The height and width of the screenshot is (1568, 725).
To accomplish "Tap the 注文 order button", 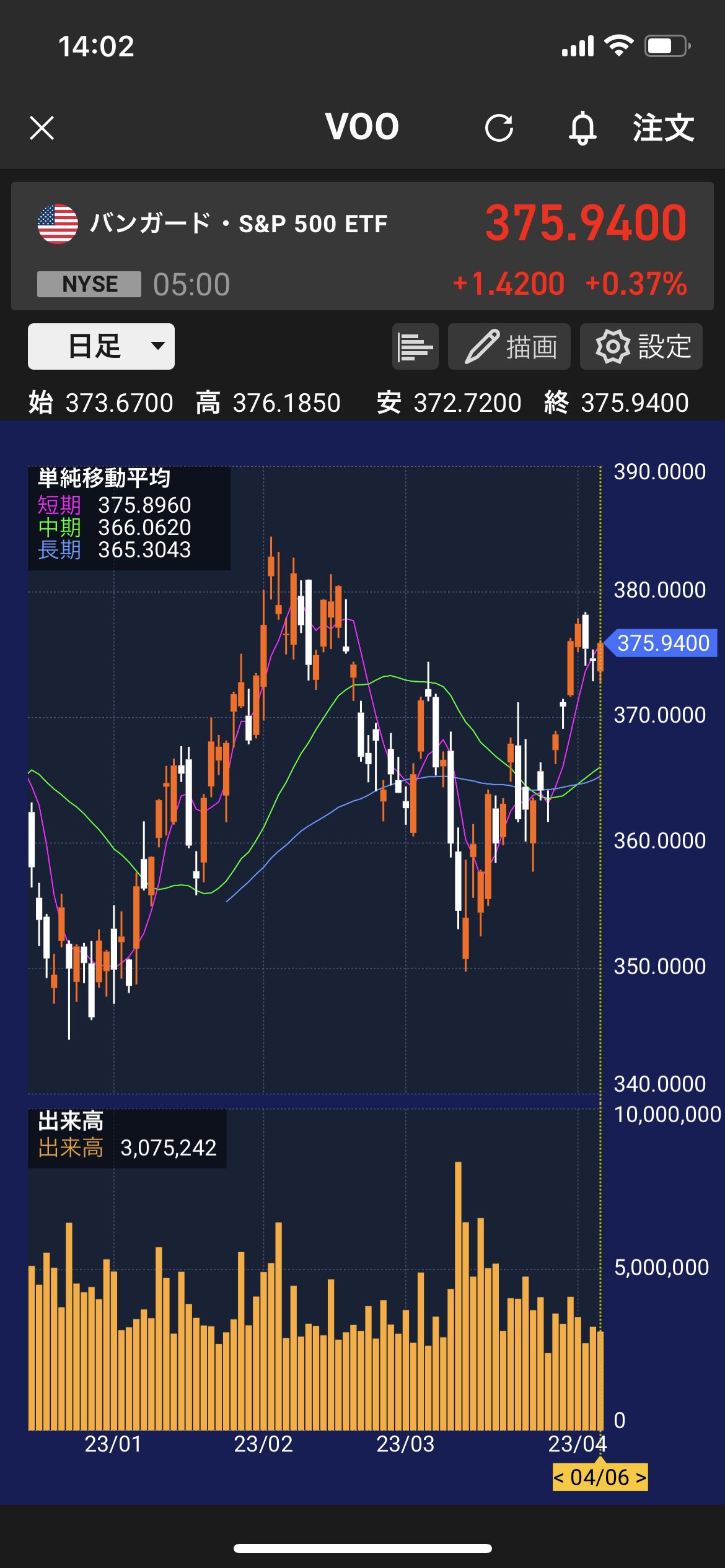I will pyautogui.click(x=663, y=128).
